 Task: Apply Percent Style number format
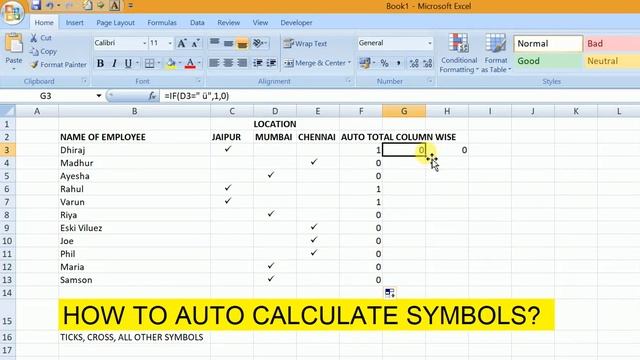coord(384,63)
